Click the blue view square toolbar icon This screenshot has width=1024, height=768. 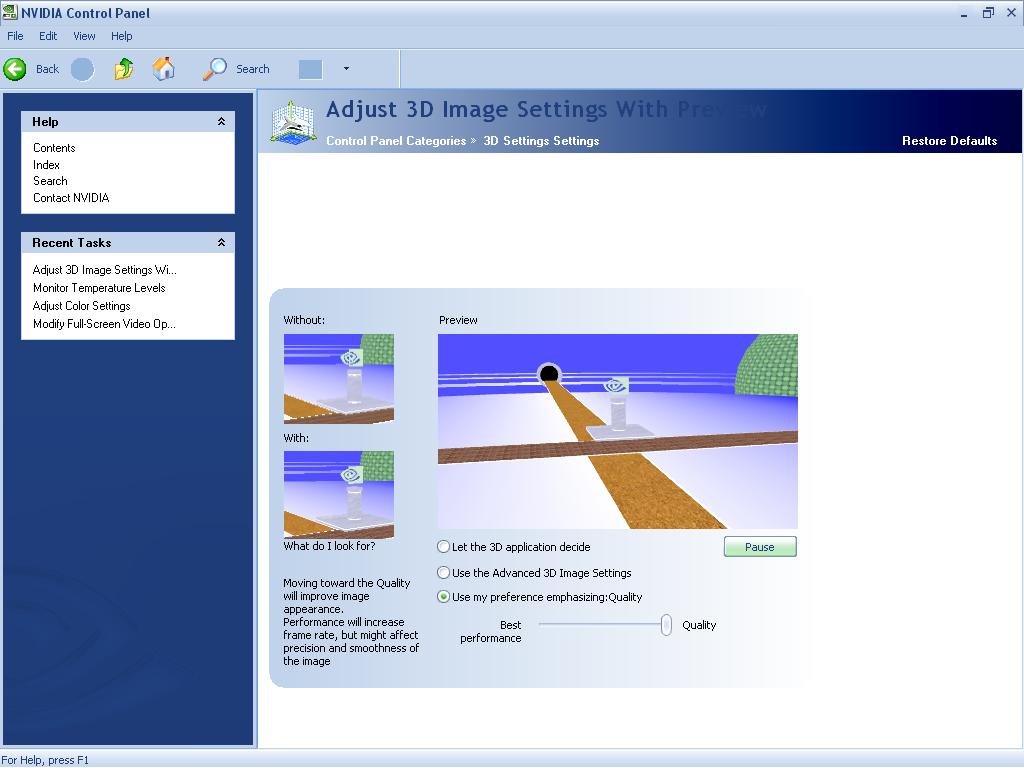coord(310,69)
